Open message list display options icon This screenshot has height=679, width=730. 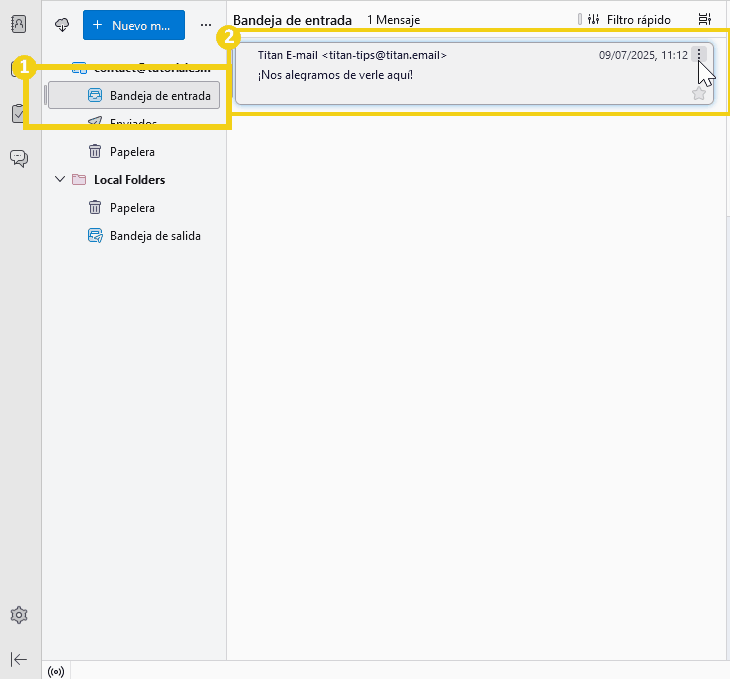tap(705, 19)
